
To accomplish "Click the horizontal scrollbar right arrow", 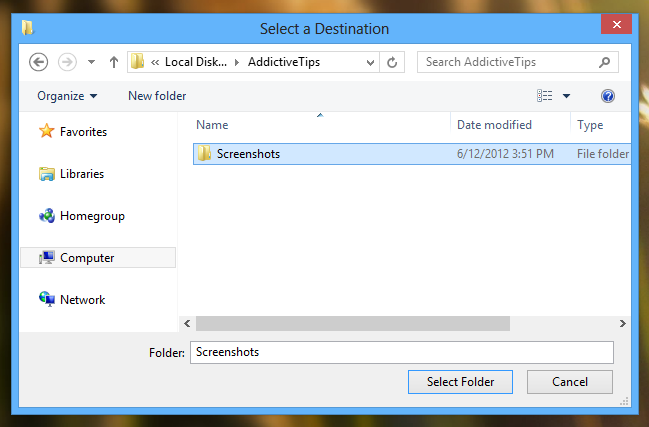I will [622, 324].
